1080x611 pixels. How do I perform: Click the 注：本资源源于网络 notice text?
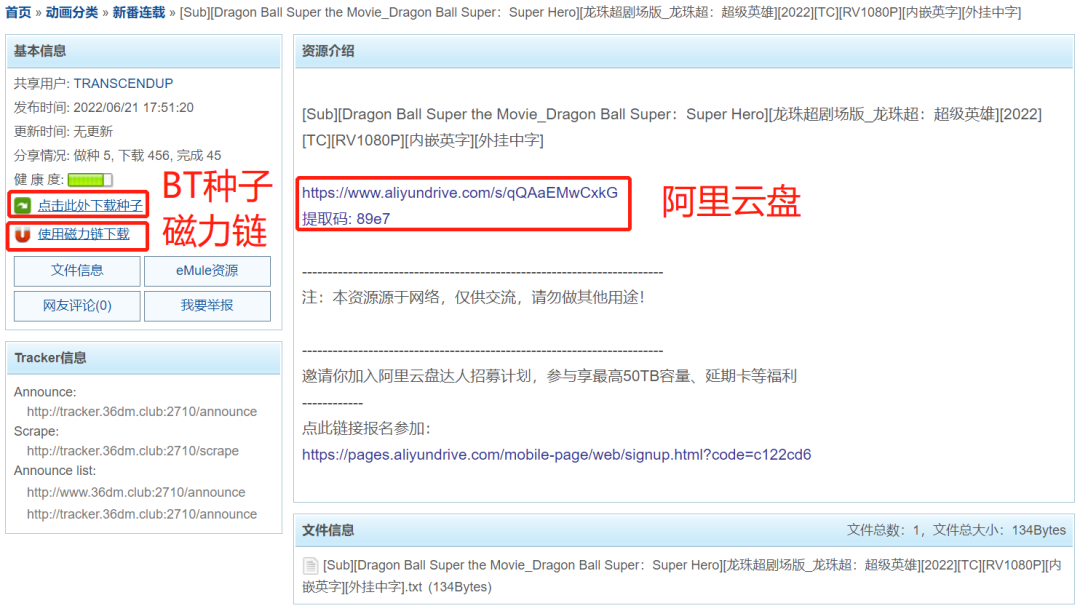click(x=474, y=298)
